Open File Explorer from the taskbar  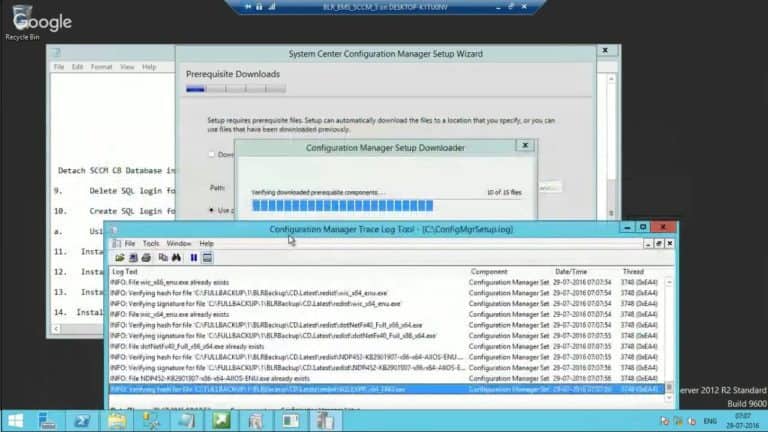tap(117, 421)
